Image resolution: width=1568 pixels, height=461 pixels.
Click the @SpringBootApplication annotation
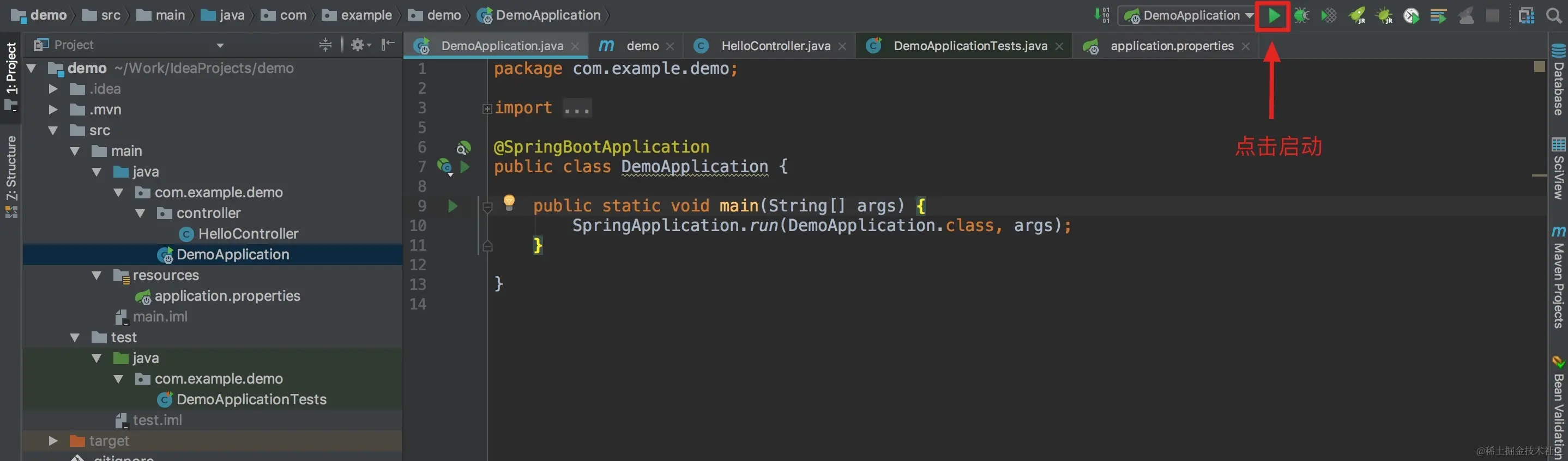(x=601, y=147)
